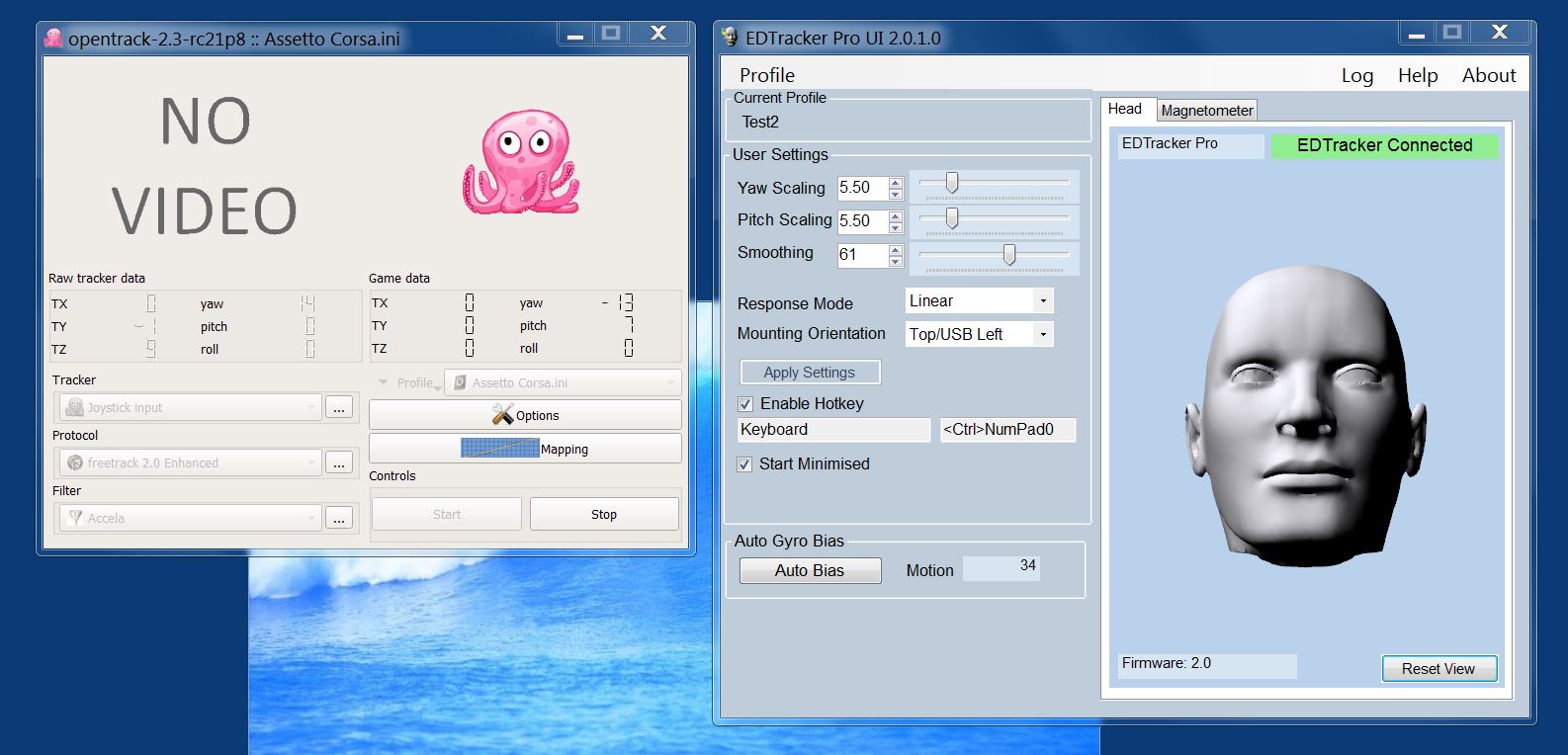Decrease Yaw Scaling with the down arrow
The height and width of the screenshot is (755, 1568).
[x=895, y=194]
